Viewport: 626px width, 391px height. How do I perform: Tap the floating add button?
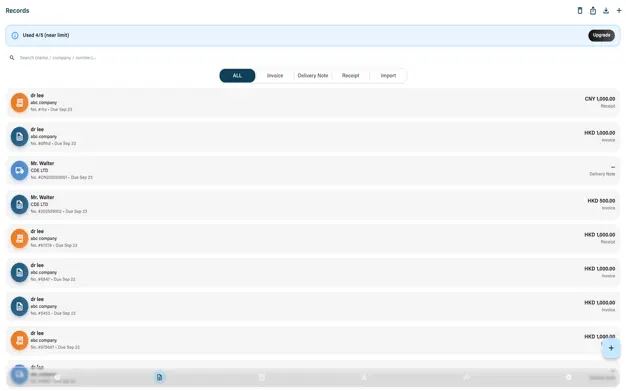pos(611,348)
